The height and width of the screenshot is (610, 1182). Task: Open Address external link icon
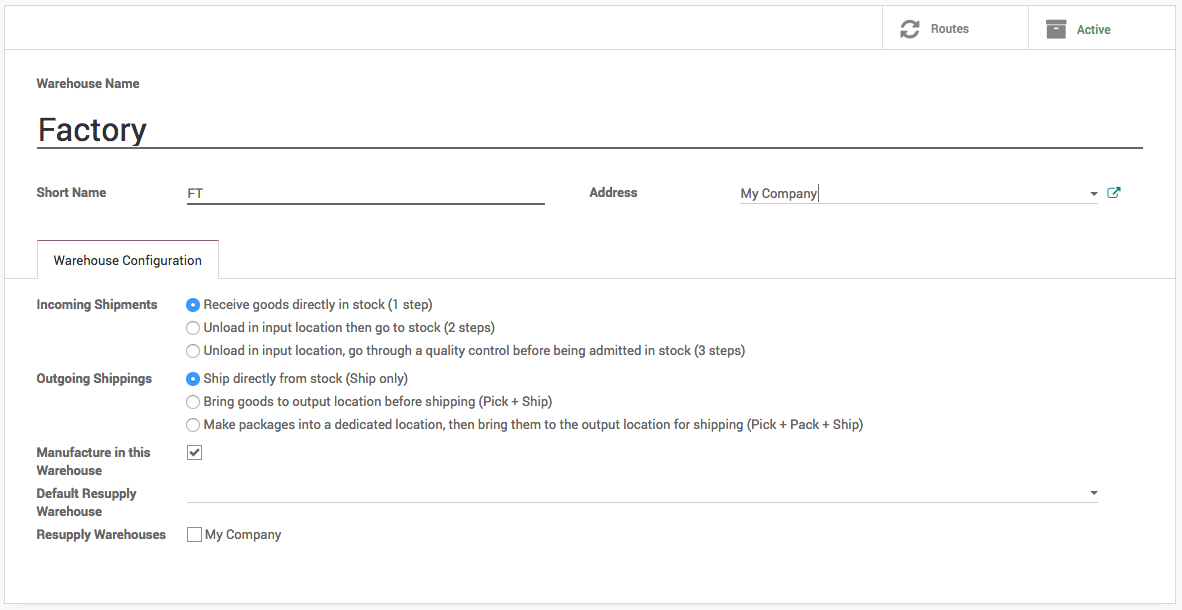pos(1114,193)
